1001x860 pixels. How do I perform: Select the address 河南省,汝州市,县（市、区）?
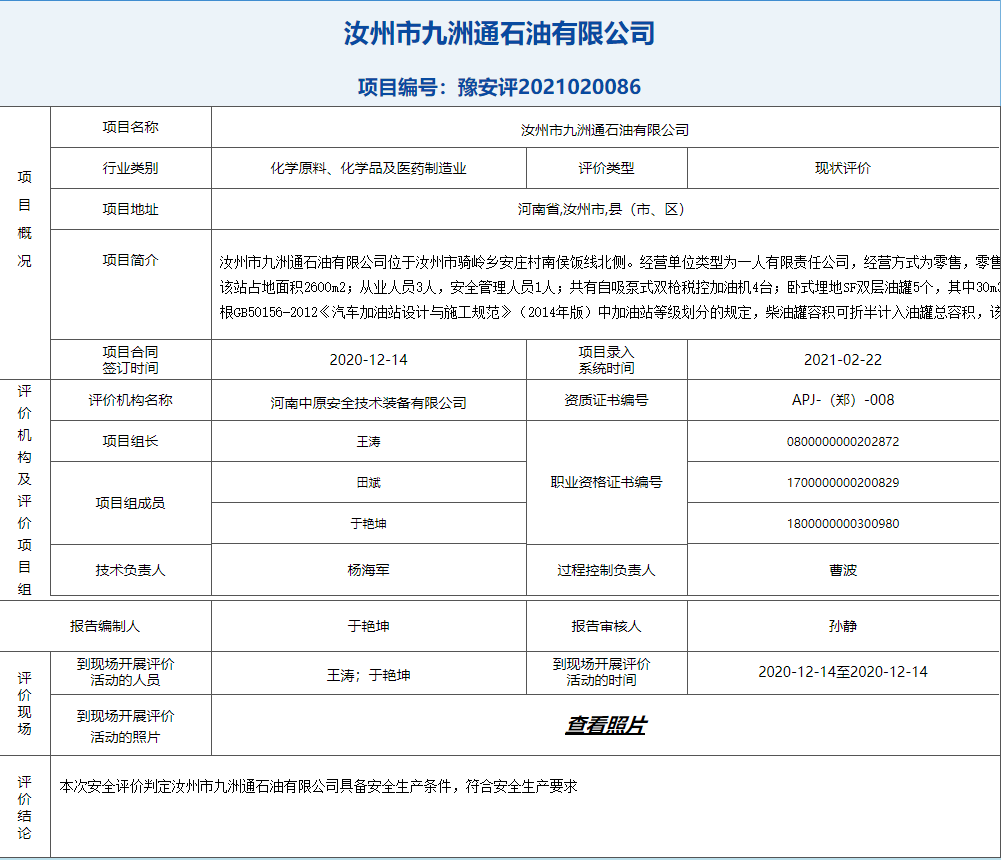tap(600, 210)
